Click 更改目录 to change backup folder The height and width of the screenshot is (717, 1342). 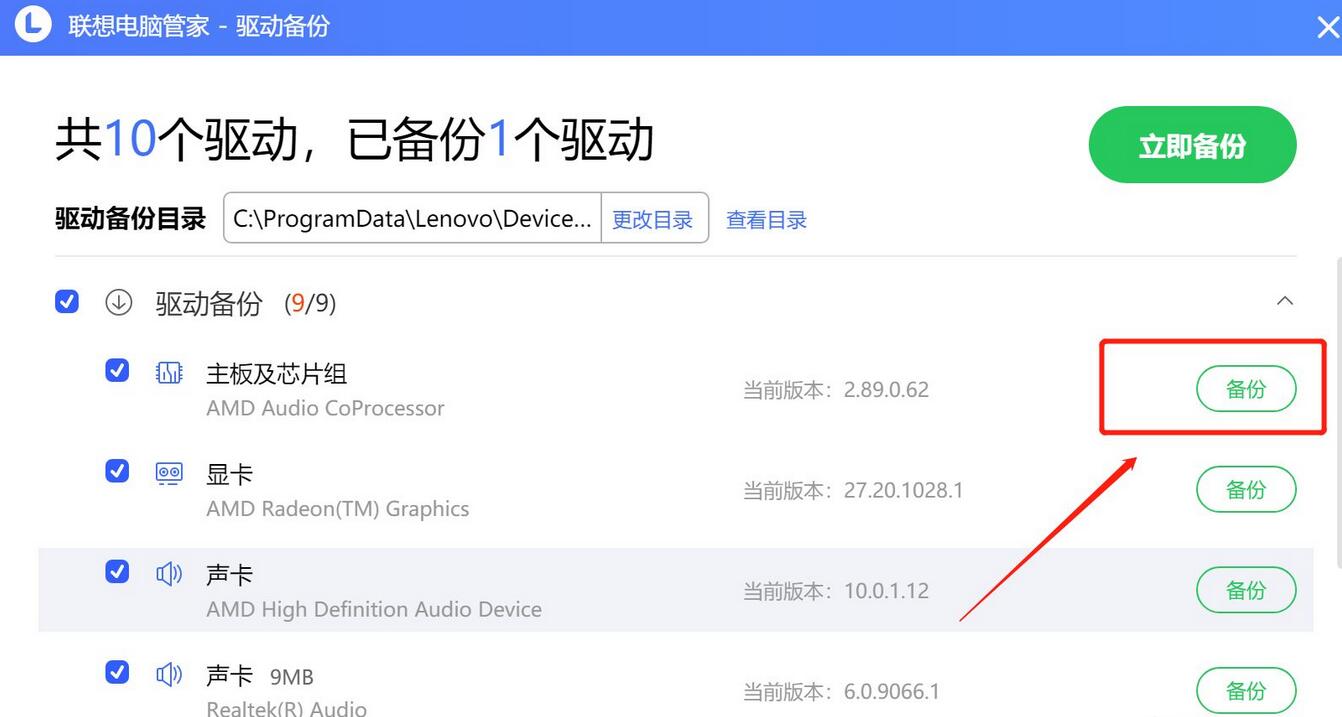[653, 219]
